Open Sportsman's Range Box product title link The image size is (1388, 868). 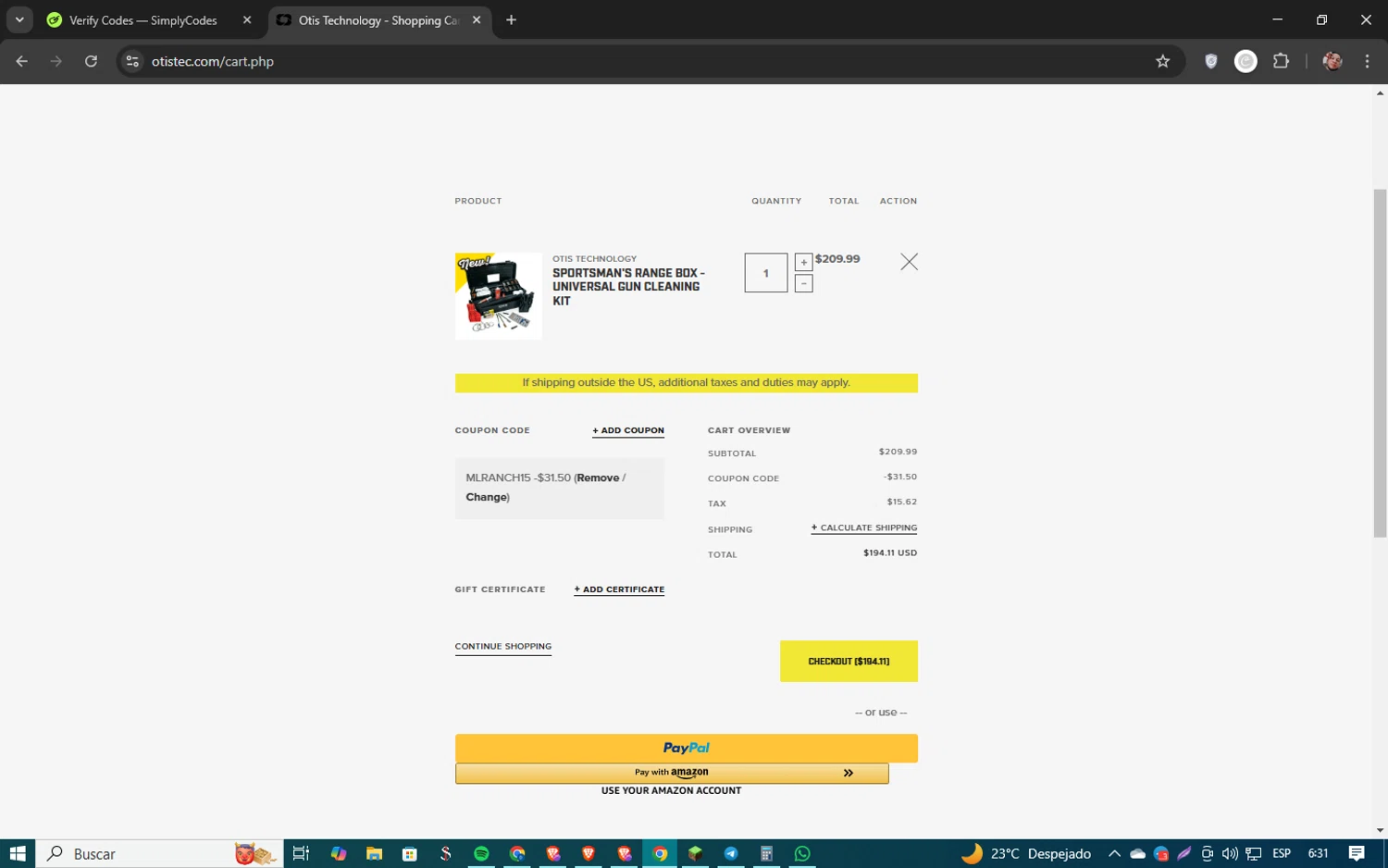[629, 287]
